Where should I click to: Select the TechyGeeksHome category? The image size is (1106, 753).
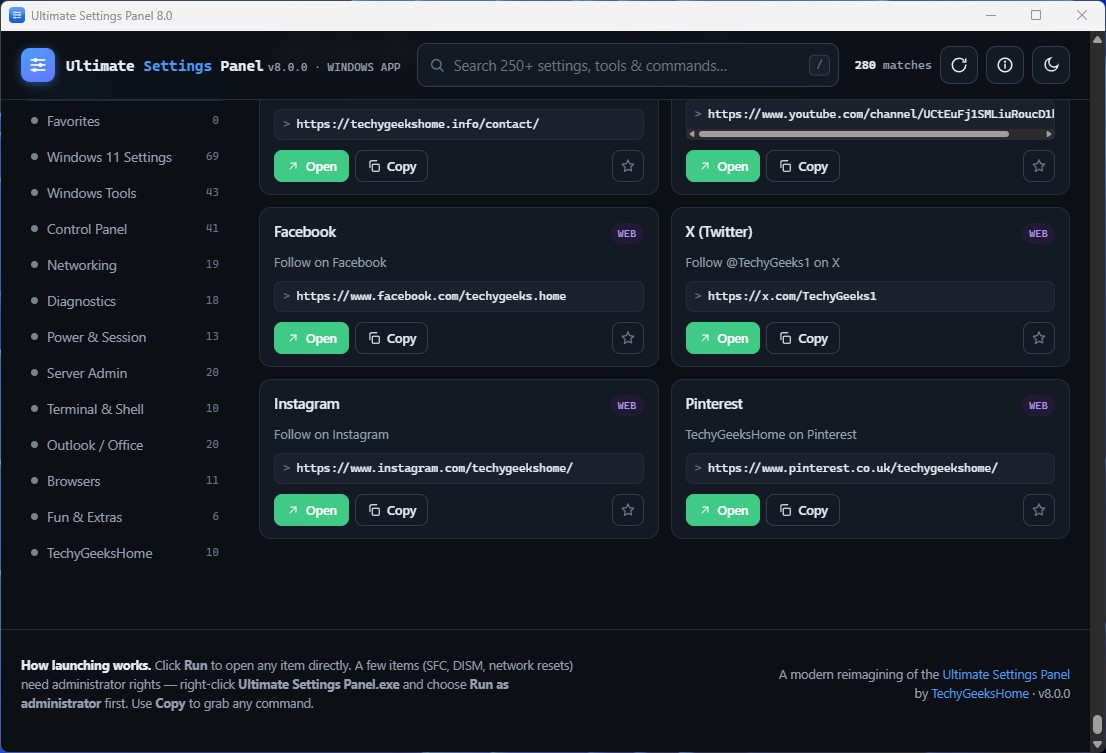125,552
